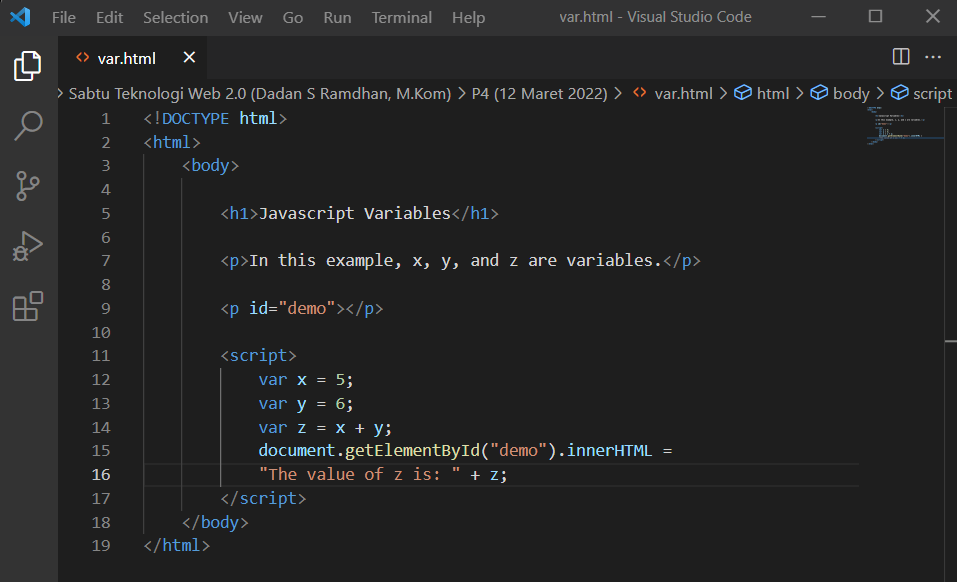Open the Run menu
Image resolution: width=957 pixels, height=582 pixels.
tap(336, 17)
